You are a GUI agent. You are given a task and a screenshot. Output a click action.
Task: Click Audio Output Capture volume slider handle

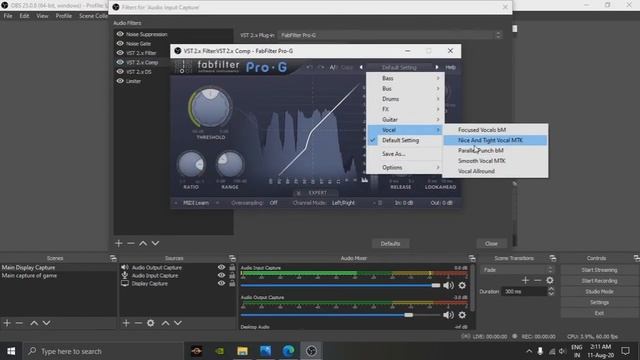409,315
